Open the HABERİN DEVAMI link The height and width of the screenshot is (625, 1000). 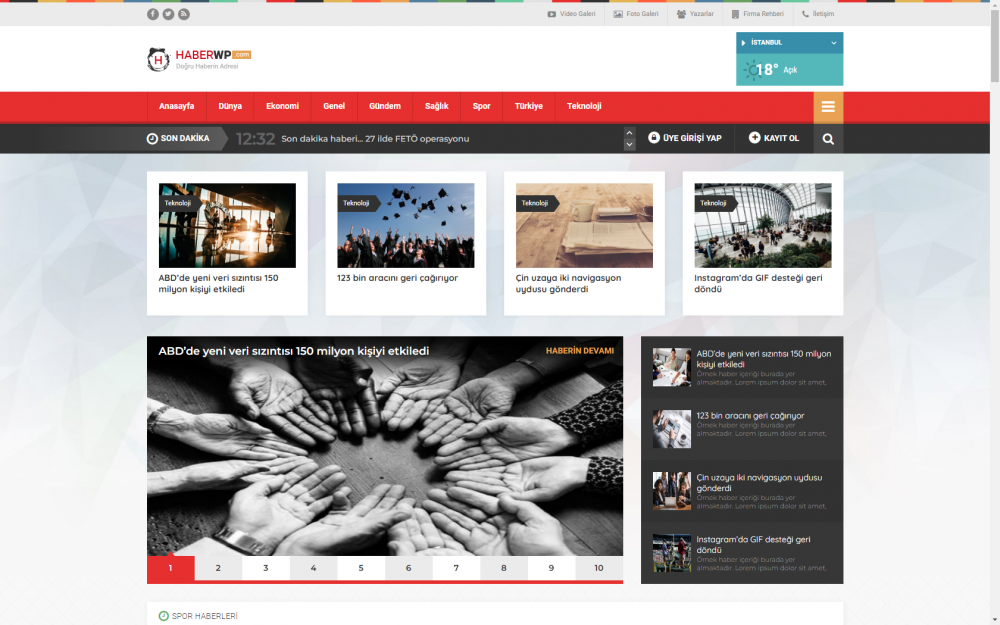pyautogui.click(x=579, y=351)
